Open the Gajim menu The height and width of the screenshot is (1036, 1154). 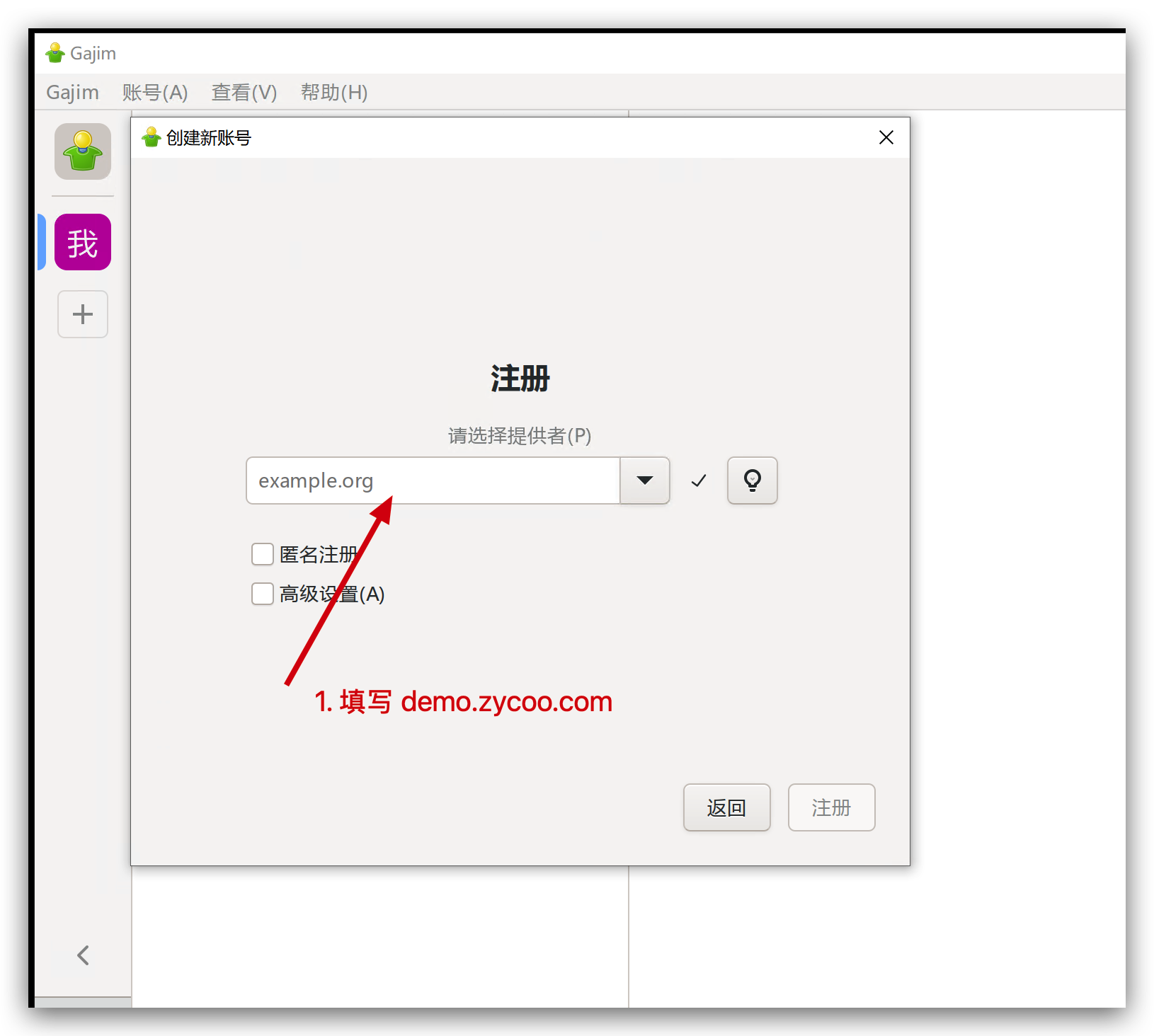tap(72, 92)
